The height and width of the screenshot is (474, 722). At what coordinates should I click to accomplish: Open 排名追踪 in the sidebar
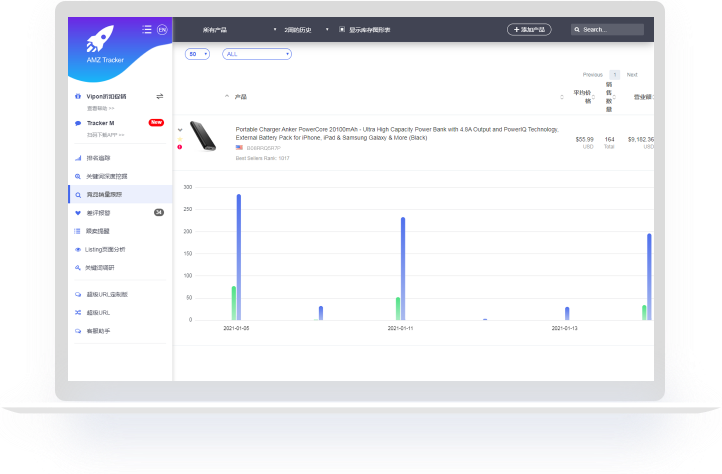tap(98, 158)
